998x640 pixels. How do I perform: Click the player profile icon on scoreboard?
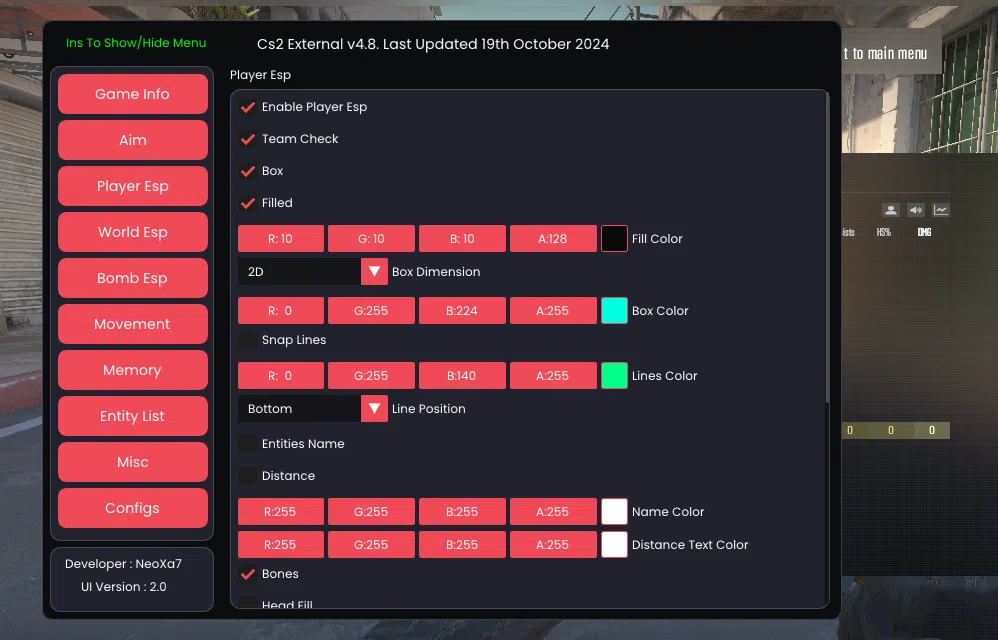coord(890,210)
